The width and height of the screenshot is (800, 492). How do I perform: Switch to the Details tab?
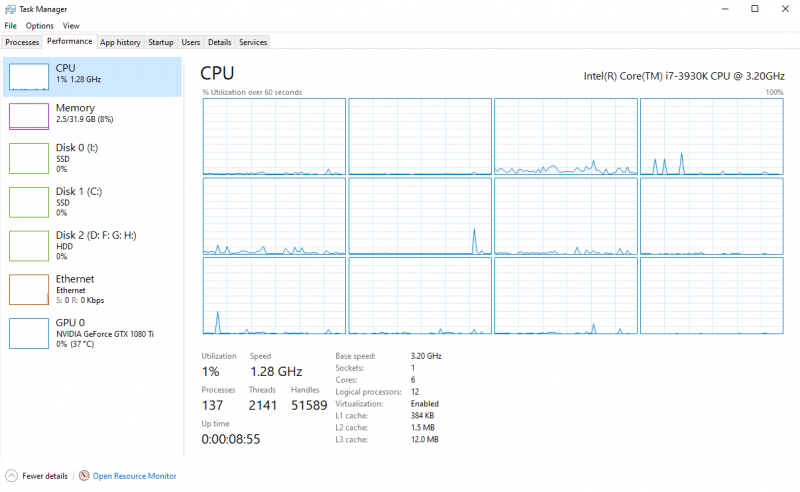tap(219, 42)
